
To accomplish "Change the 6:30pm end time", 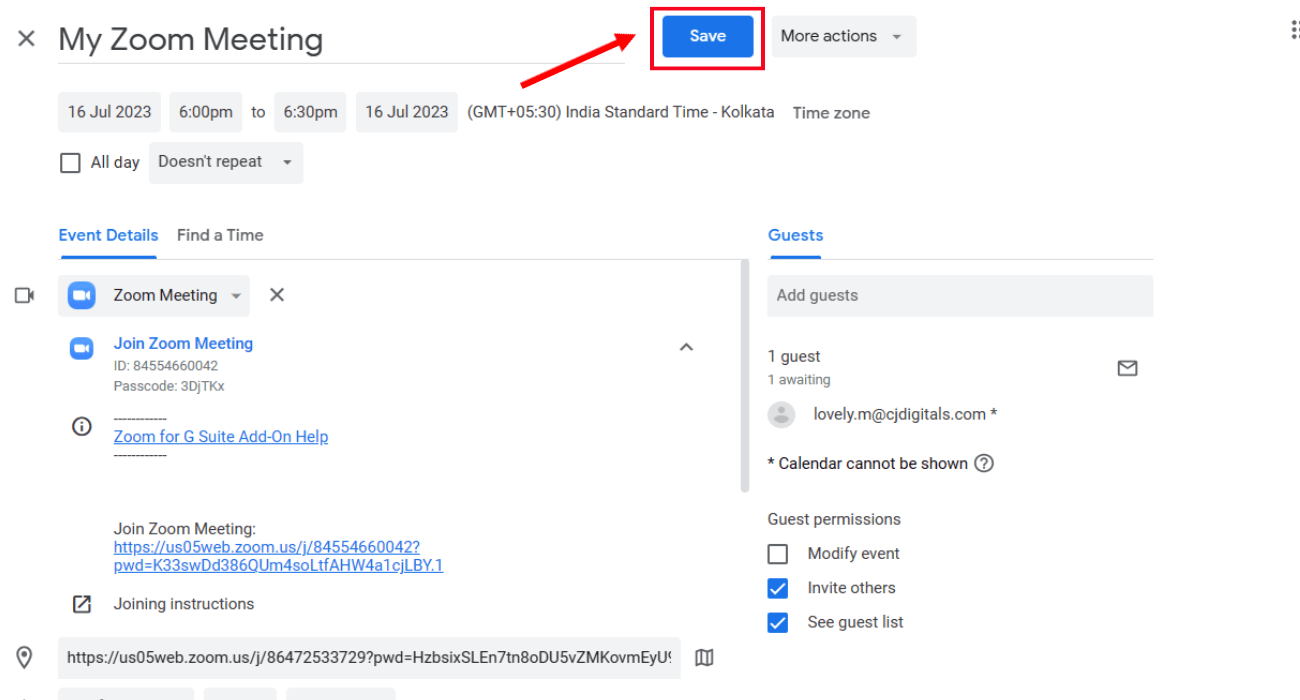I will click(x=310, y=112).
